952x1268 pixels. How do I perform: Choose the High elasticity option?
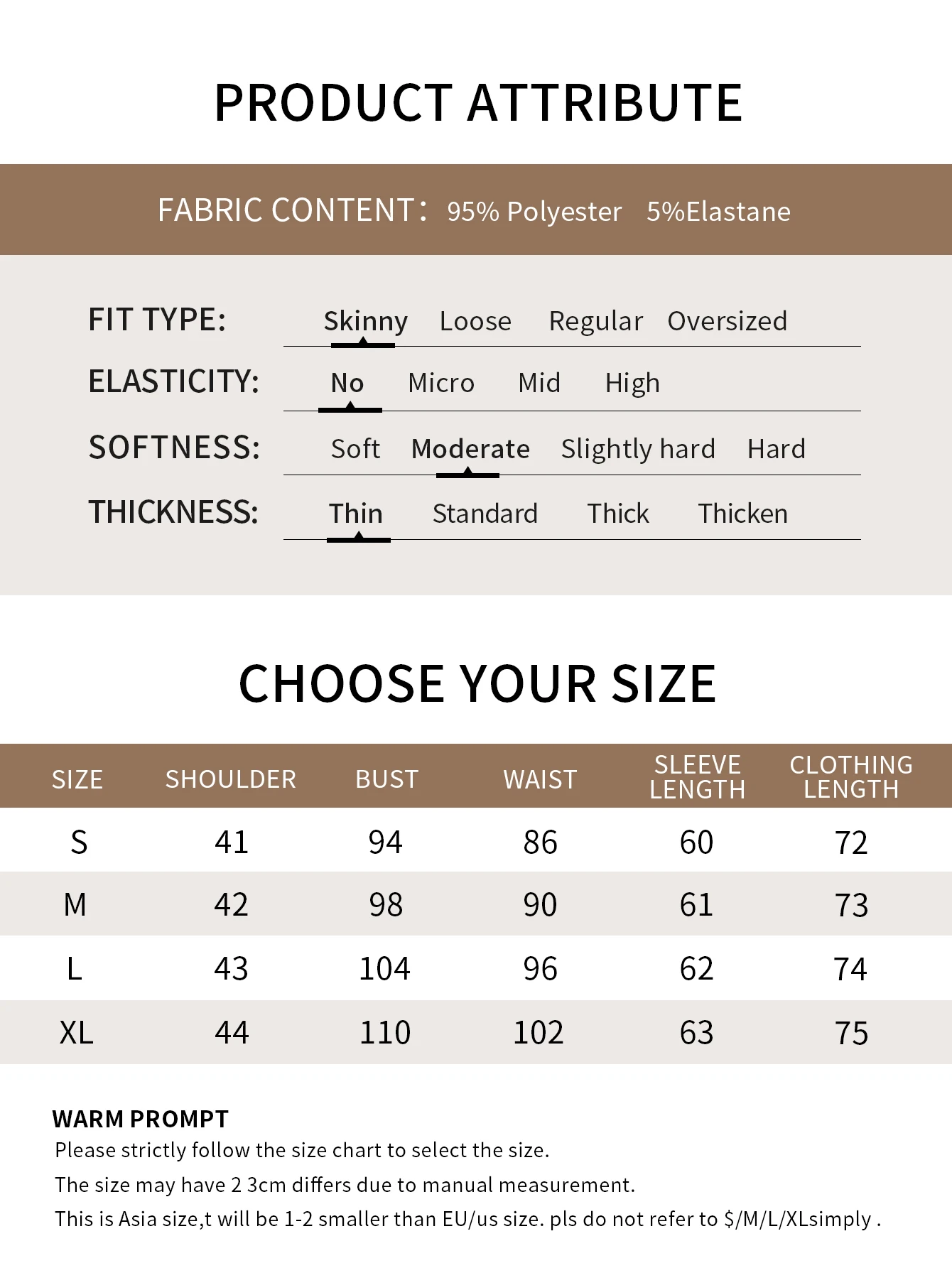coord(632,383)
